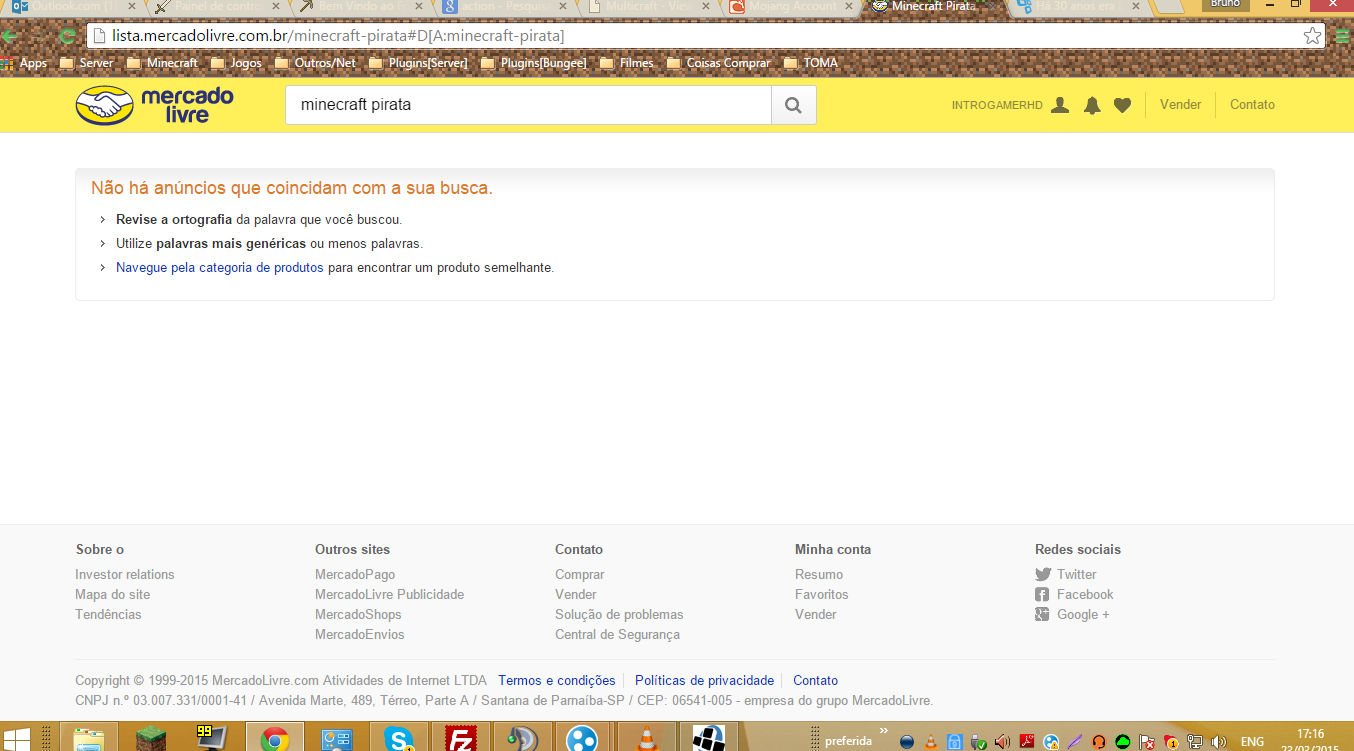Open Mapa do site footer link
This screenshot has height=751, width=1354.
tap(113, 594)
